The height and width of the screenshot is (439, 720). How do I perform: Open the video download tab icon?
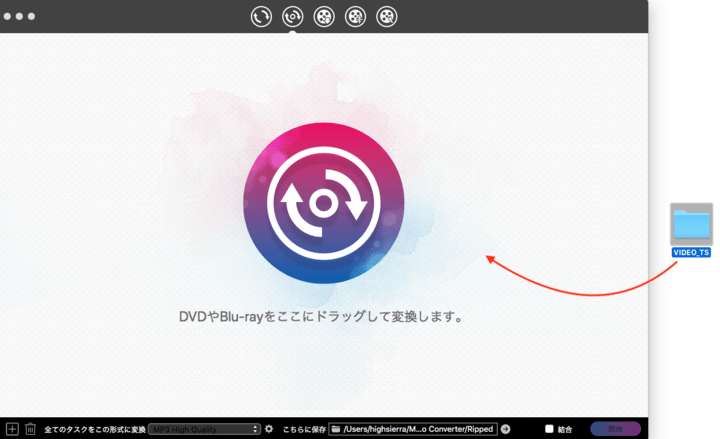(324, 16)
